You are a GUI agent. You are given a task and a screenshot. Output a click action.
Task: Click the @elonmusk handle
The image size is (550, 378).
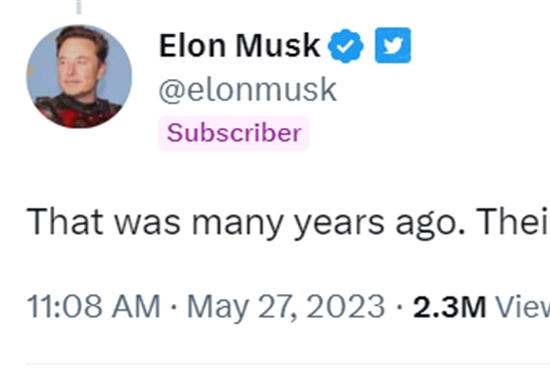tap(248, 90)
